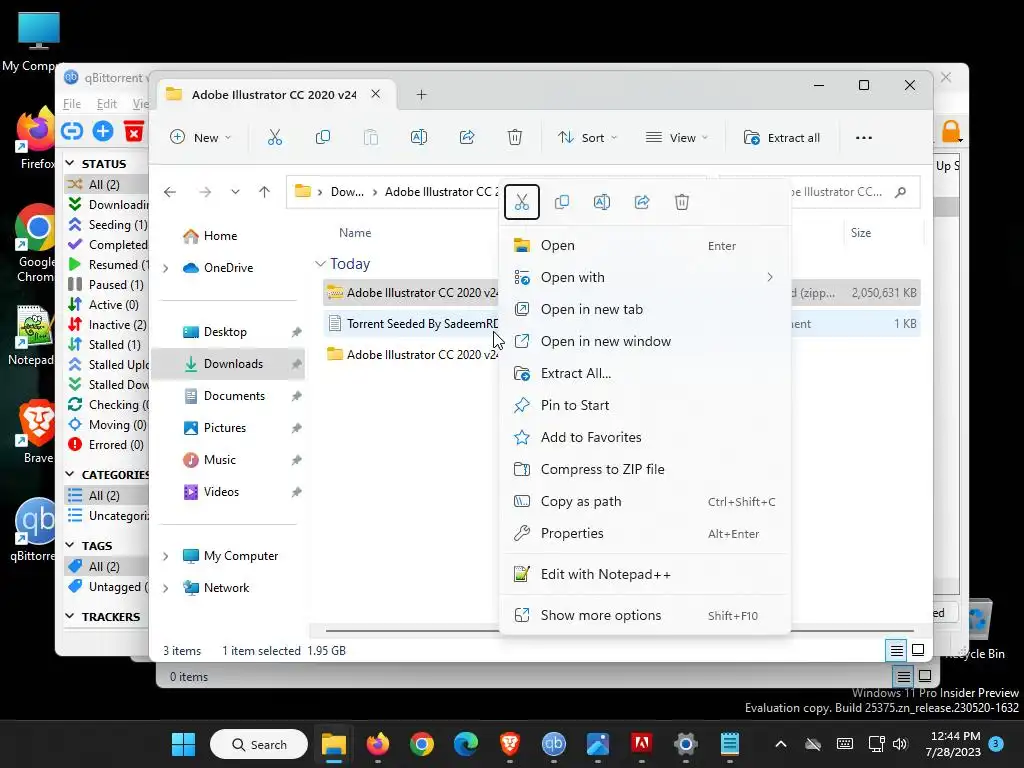Expand Network in navigation pane
Screen dimensions: 1024x768
pyautogui.click(x=166, y=588)
